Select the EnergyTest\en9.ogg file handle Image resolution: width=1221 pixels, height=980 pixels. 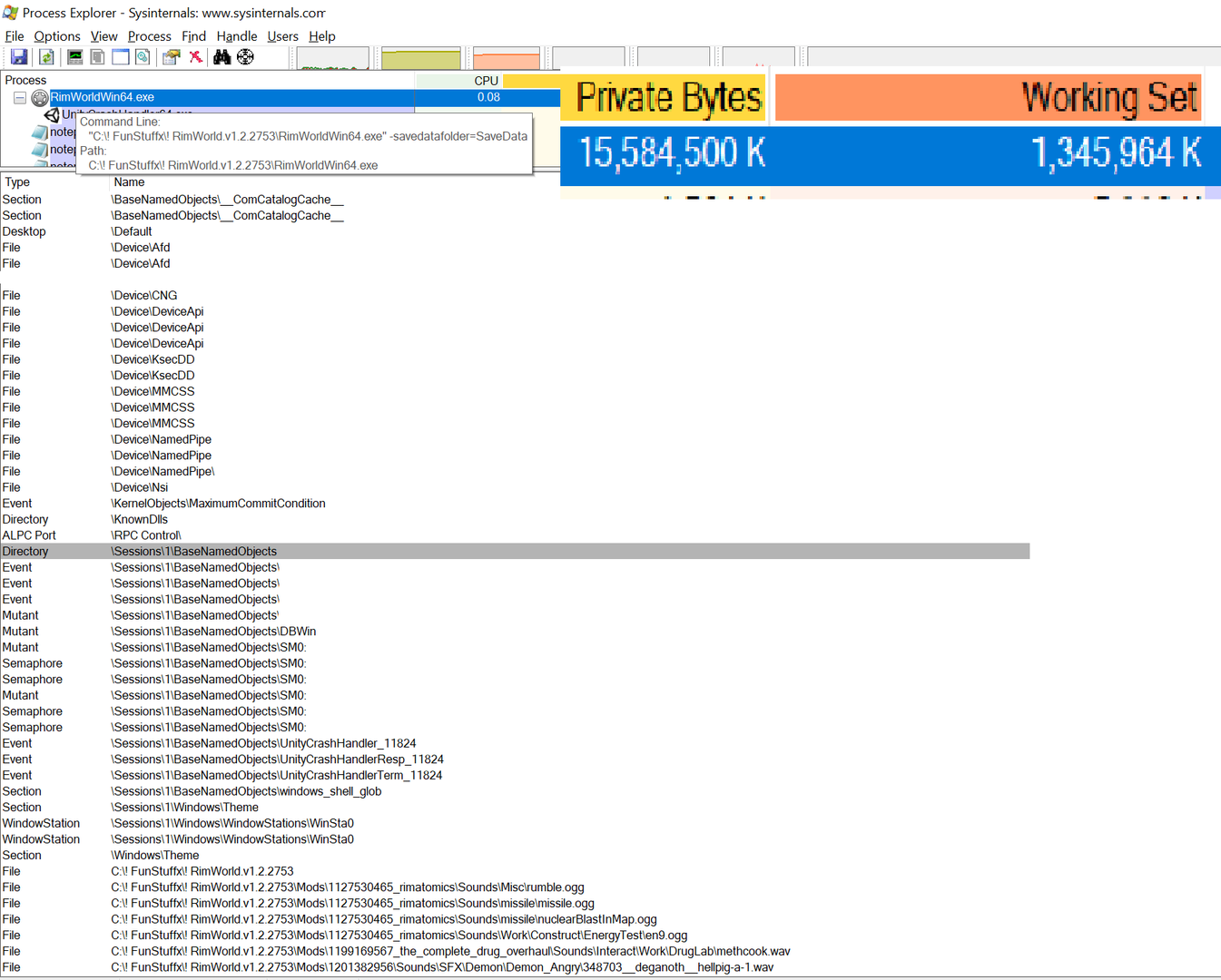coord(515,936)
